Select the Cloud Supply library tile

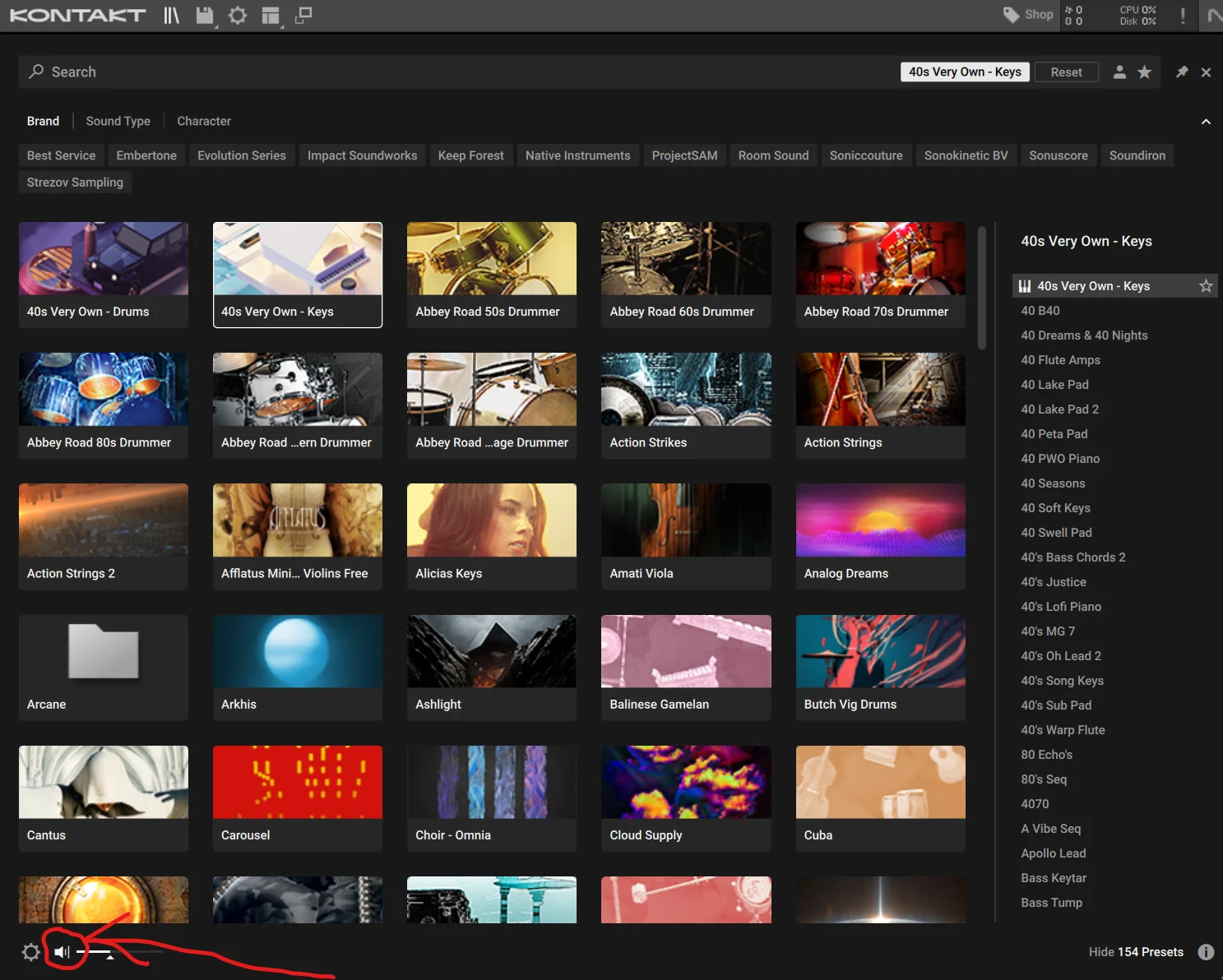pyautogui.click(x=686, y=798)
